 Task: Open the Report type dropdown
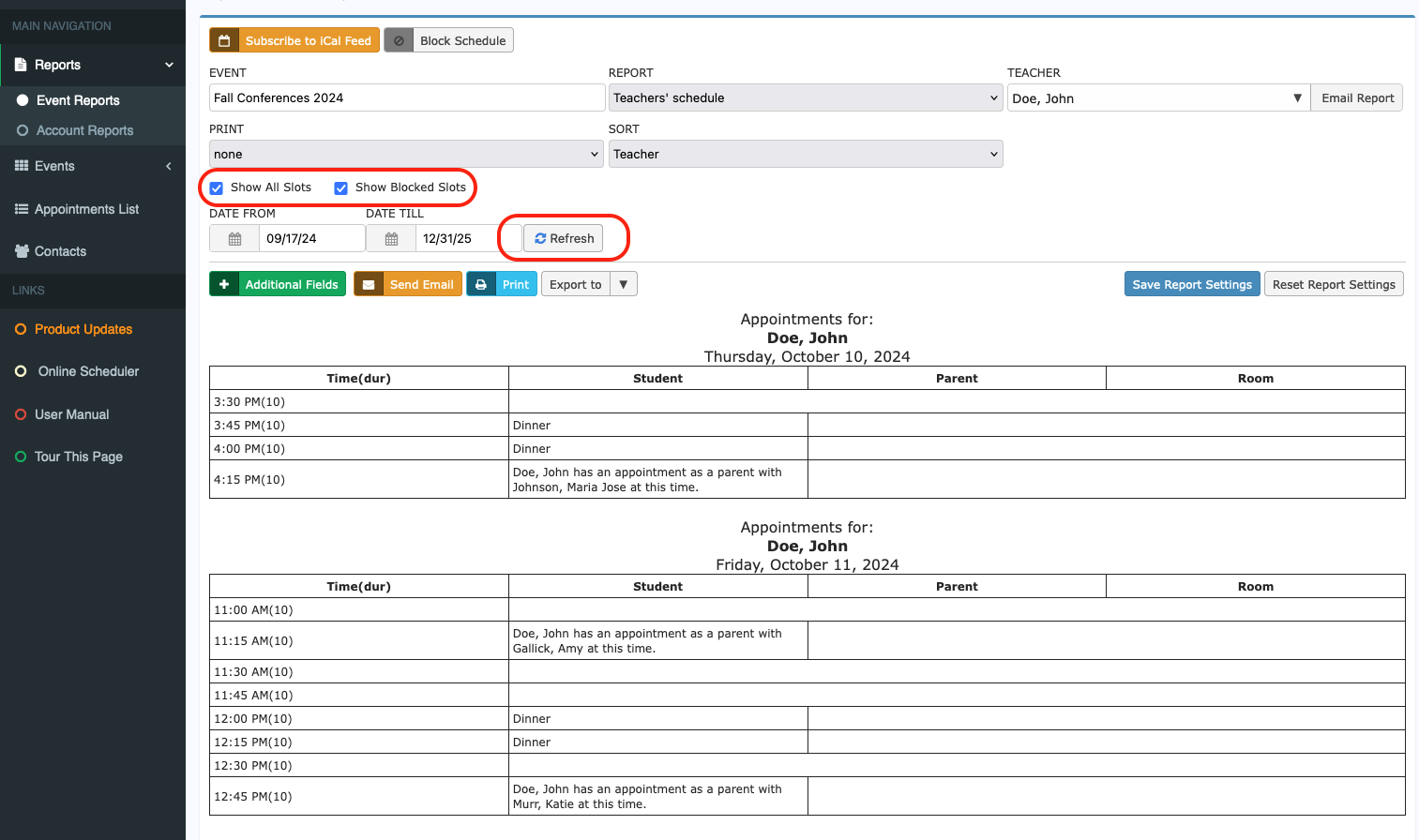tap(805, 97)
